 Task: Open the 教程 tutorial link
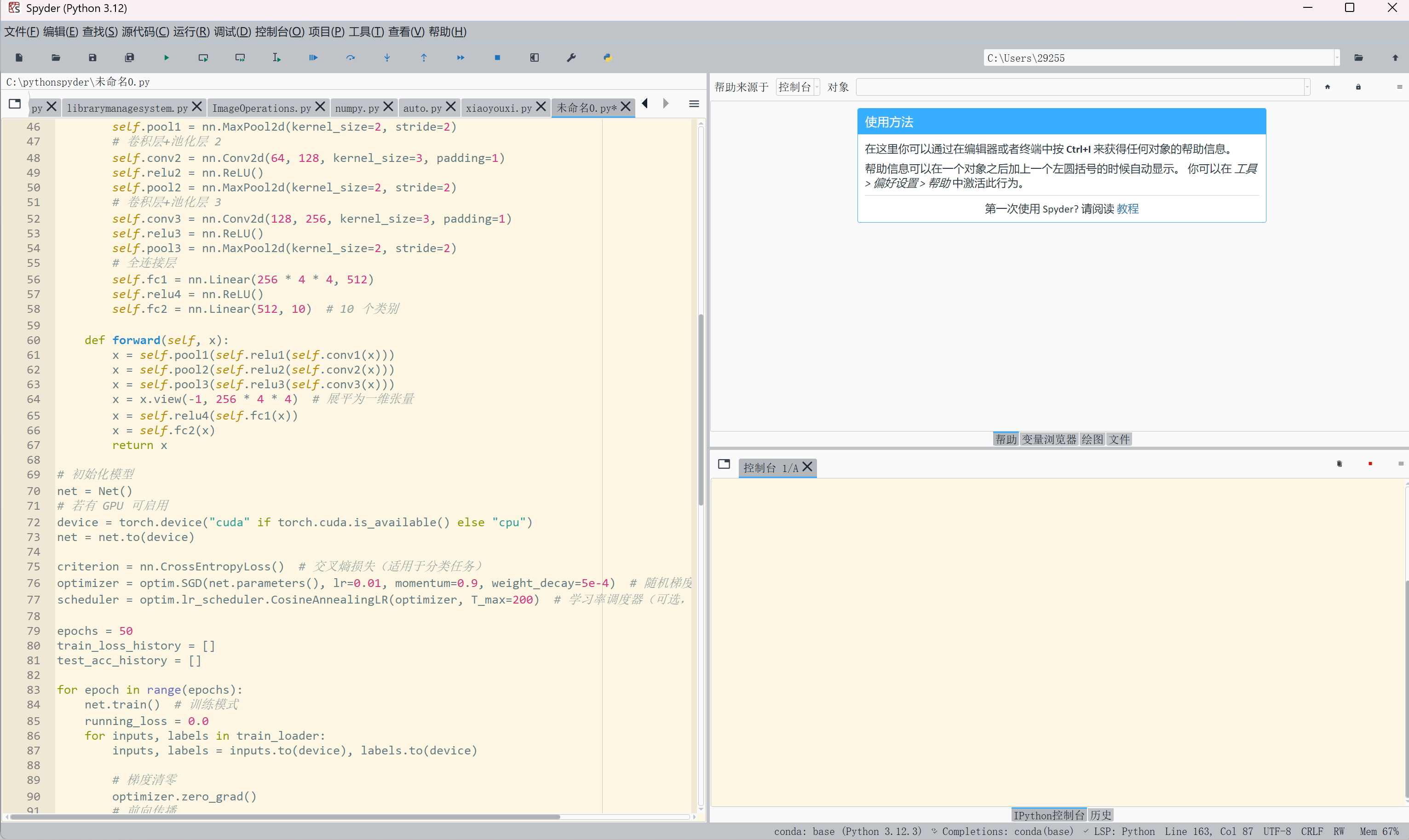point(1127,209)
